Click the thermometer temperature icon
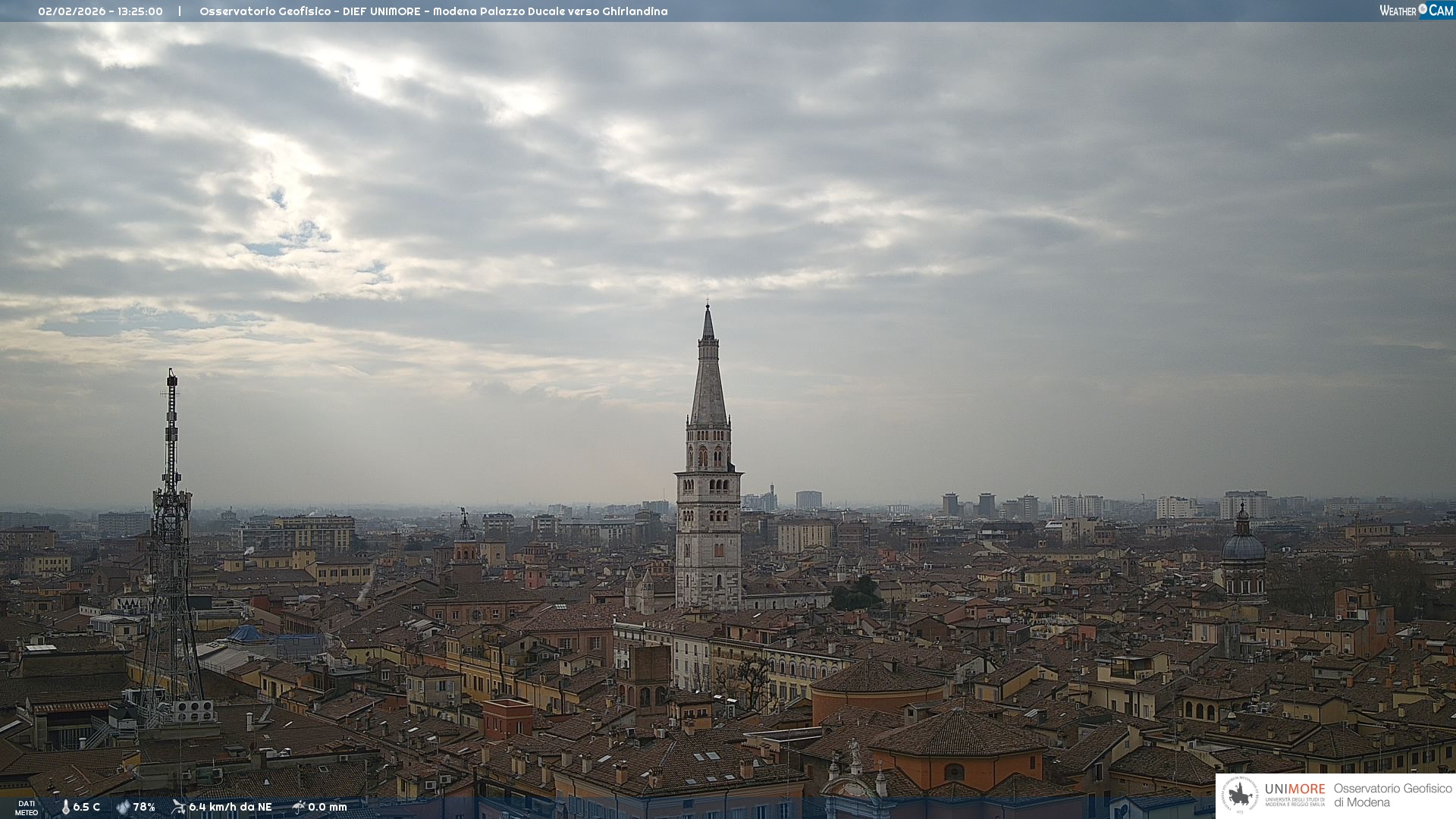The height and width of the screenshot is (819, 1456). pos(65,807)
